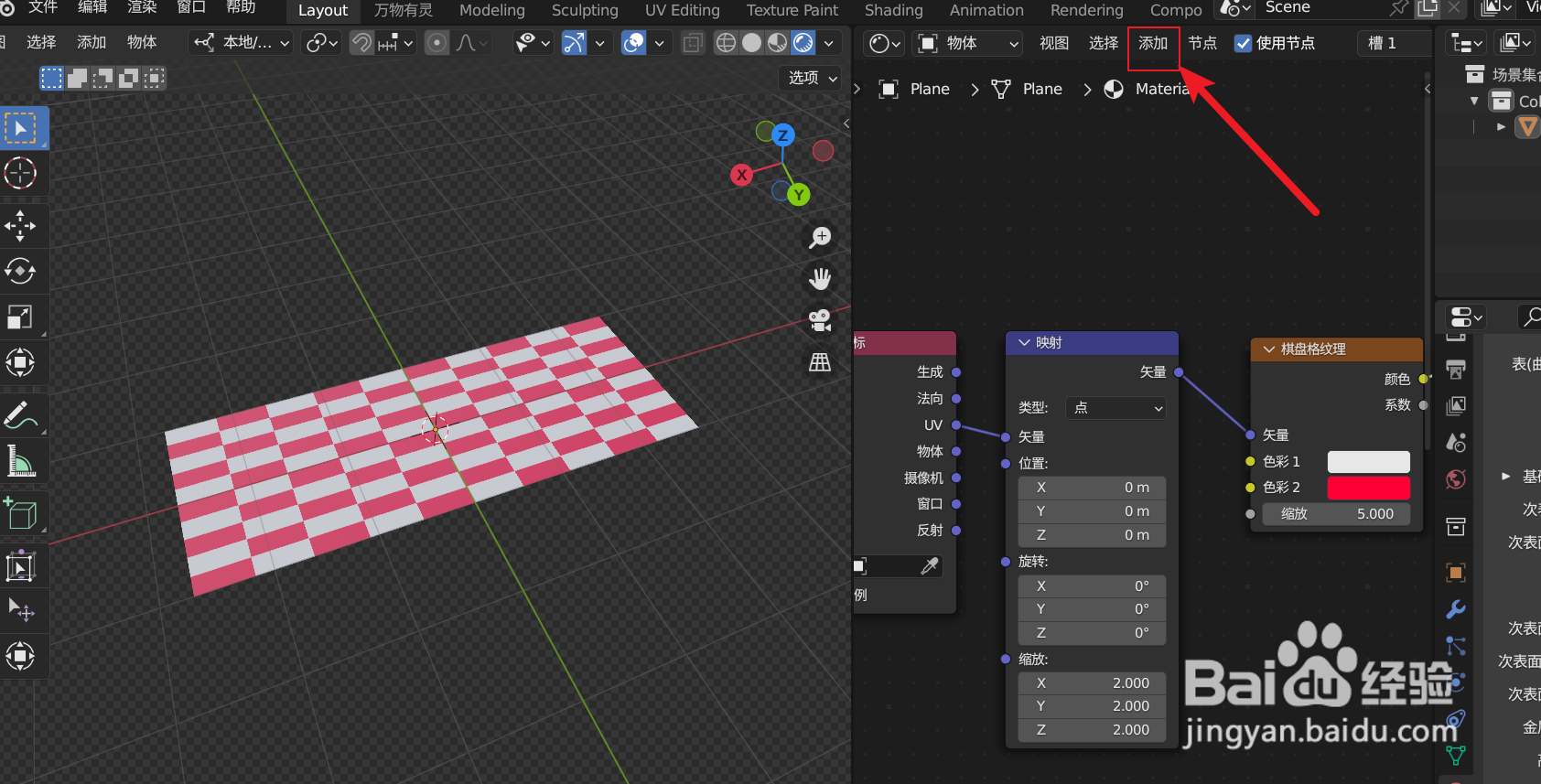Toggle snapping magnet button
This screenshot has width=1541, height=784.
(x=362, y=43)
